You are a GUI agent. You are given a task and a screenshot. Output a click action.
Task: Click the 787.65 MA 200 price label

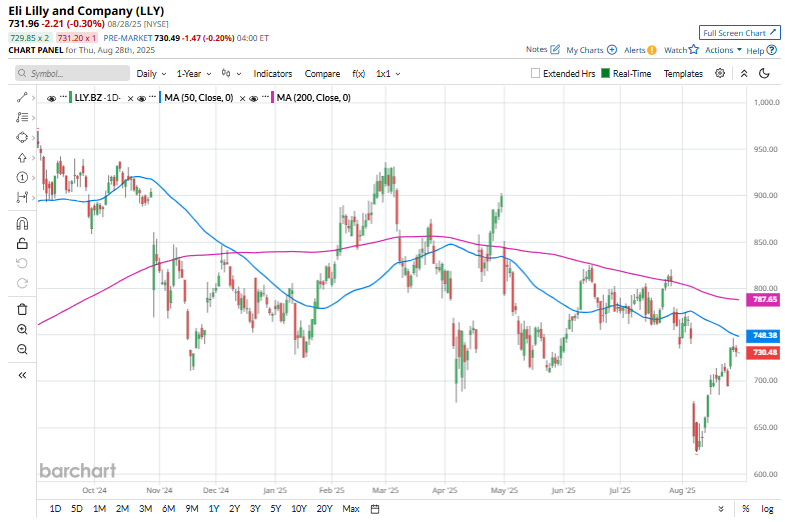point(763,299)
